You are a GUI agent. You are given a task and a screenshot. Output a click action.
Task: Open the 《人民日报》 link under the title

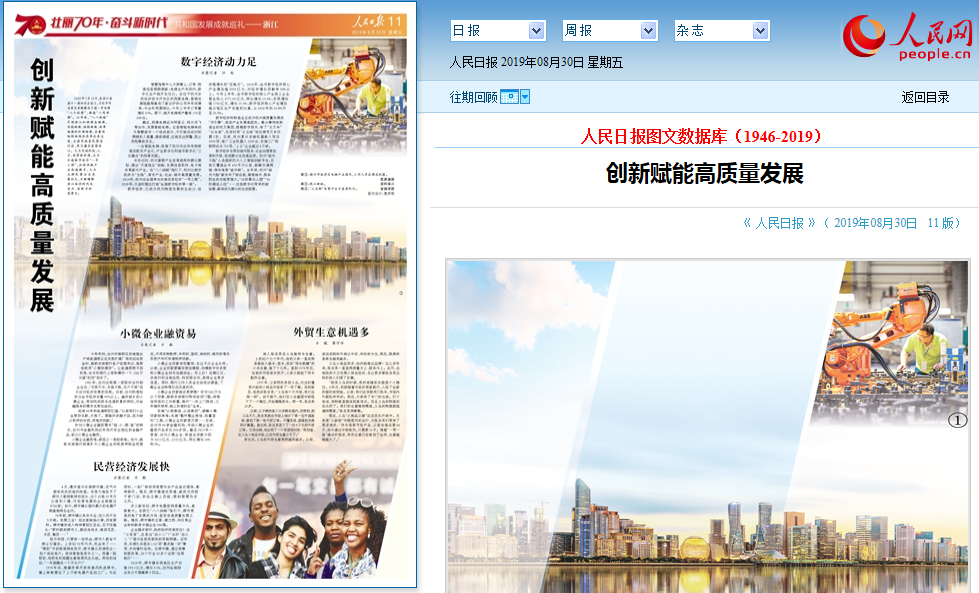[780, 223]
